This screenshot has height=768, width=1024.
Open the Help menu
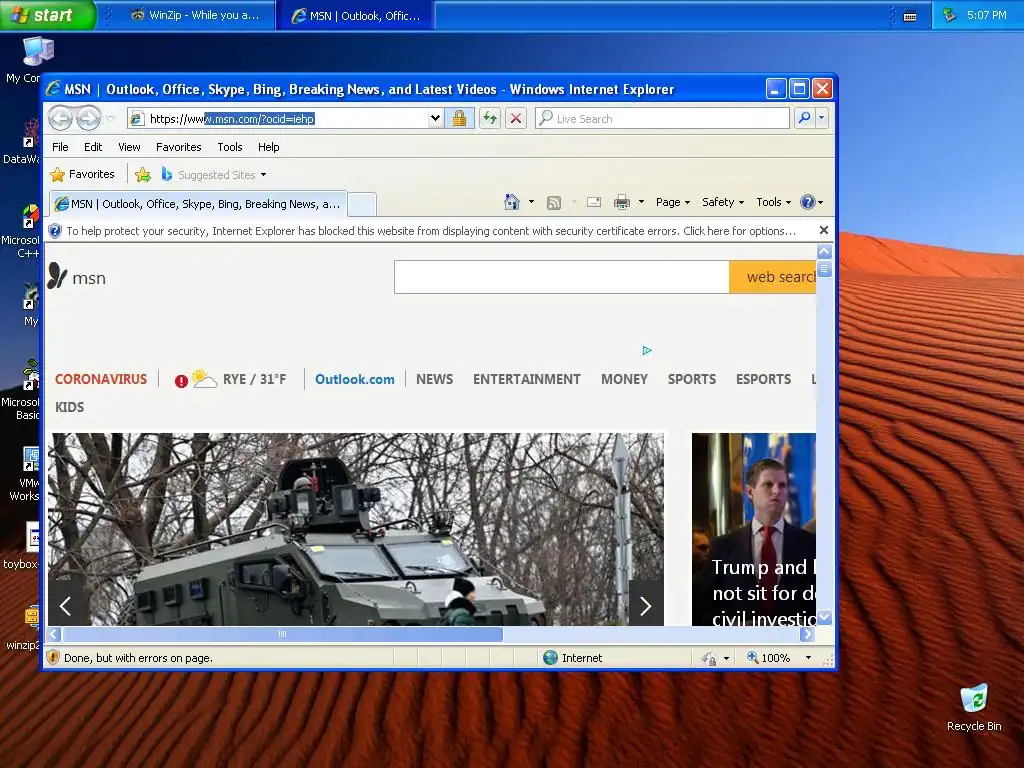pyautogui.click(x=268, y=147)
